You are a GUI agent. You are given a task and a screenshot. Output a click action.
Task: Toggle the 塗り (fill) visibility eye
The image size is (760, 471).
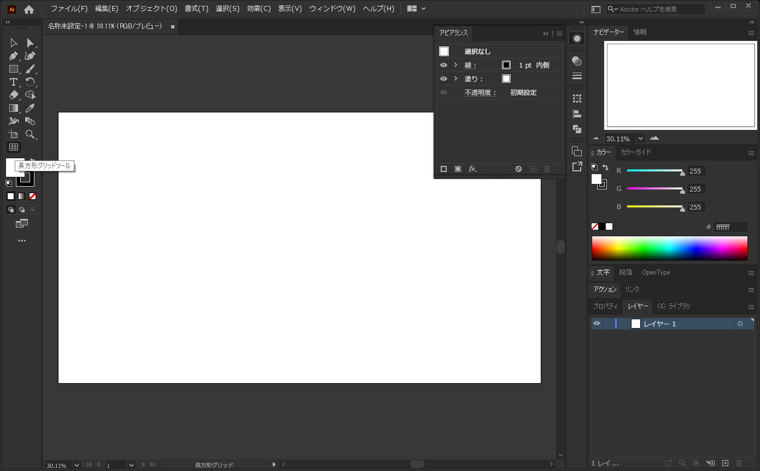point(444,78)
